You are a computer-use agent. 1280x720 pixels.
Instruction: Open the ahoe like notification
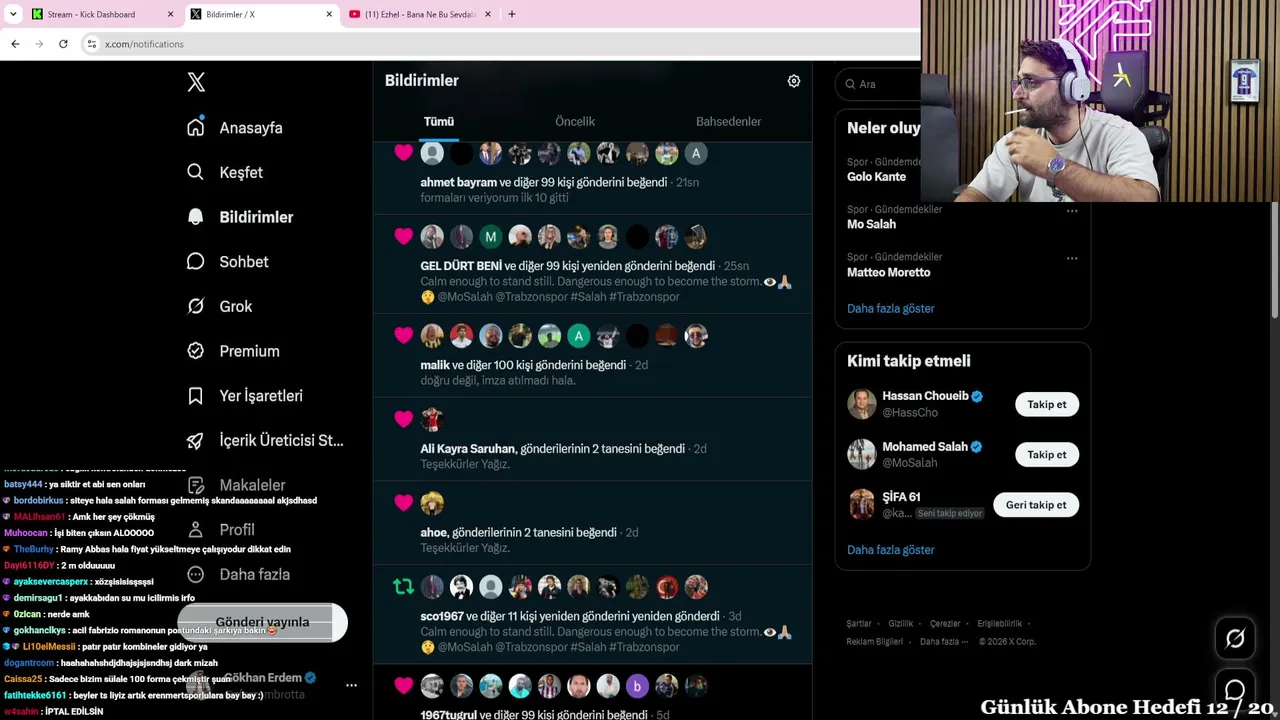tap(593, 523)
